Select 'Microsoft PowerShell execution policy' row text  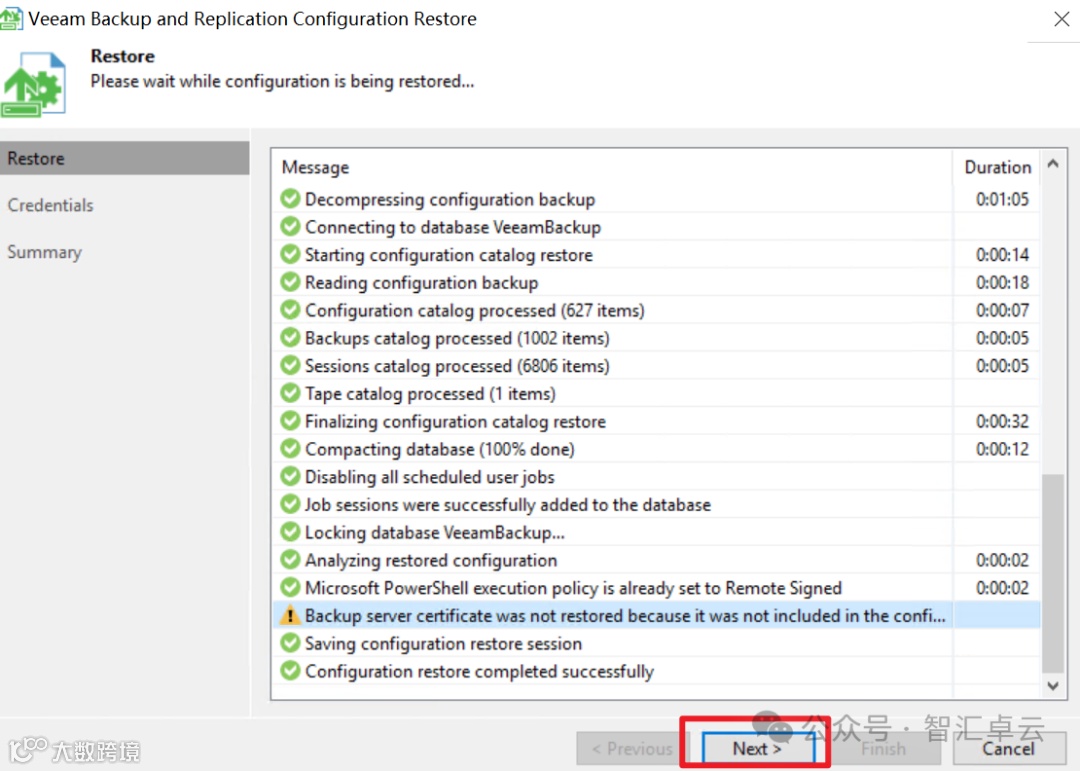(x=573, y=588)
